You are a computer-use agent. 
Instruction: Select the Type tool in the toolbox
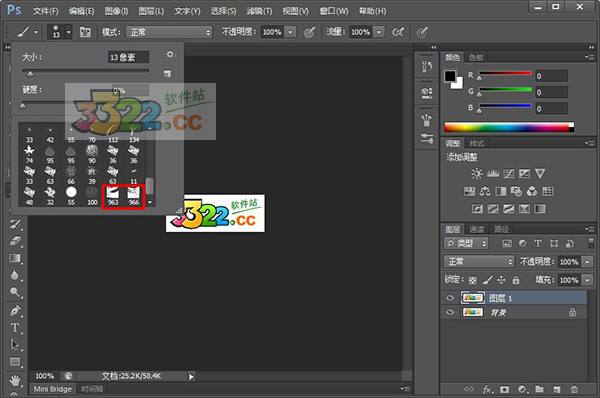point(15,328)
